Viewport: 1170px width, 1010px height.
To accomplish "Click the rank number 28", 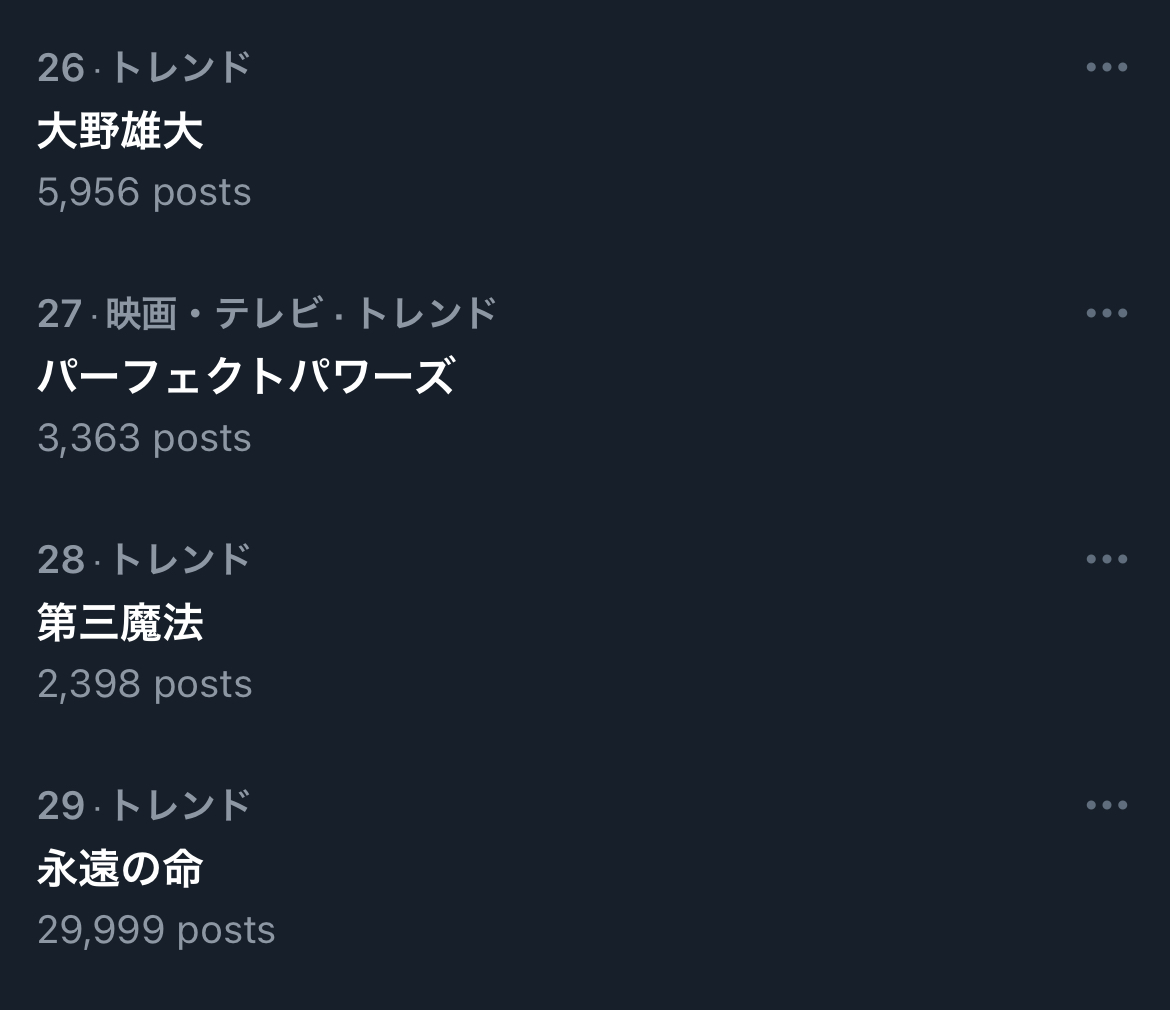I will [60, 560].
